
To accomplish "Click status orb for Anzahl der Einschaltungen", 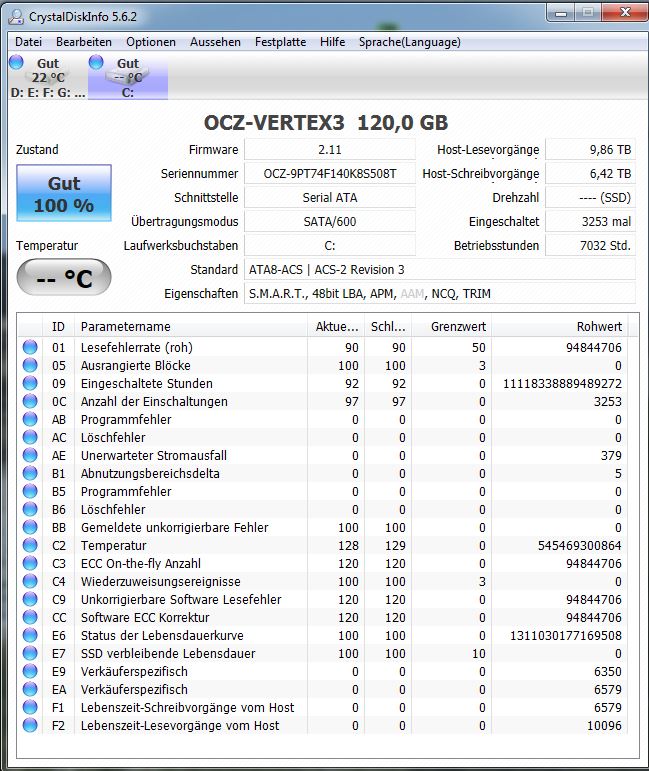I will tap(30, 401).
